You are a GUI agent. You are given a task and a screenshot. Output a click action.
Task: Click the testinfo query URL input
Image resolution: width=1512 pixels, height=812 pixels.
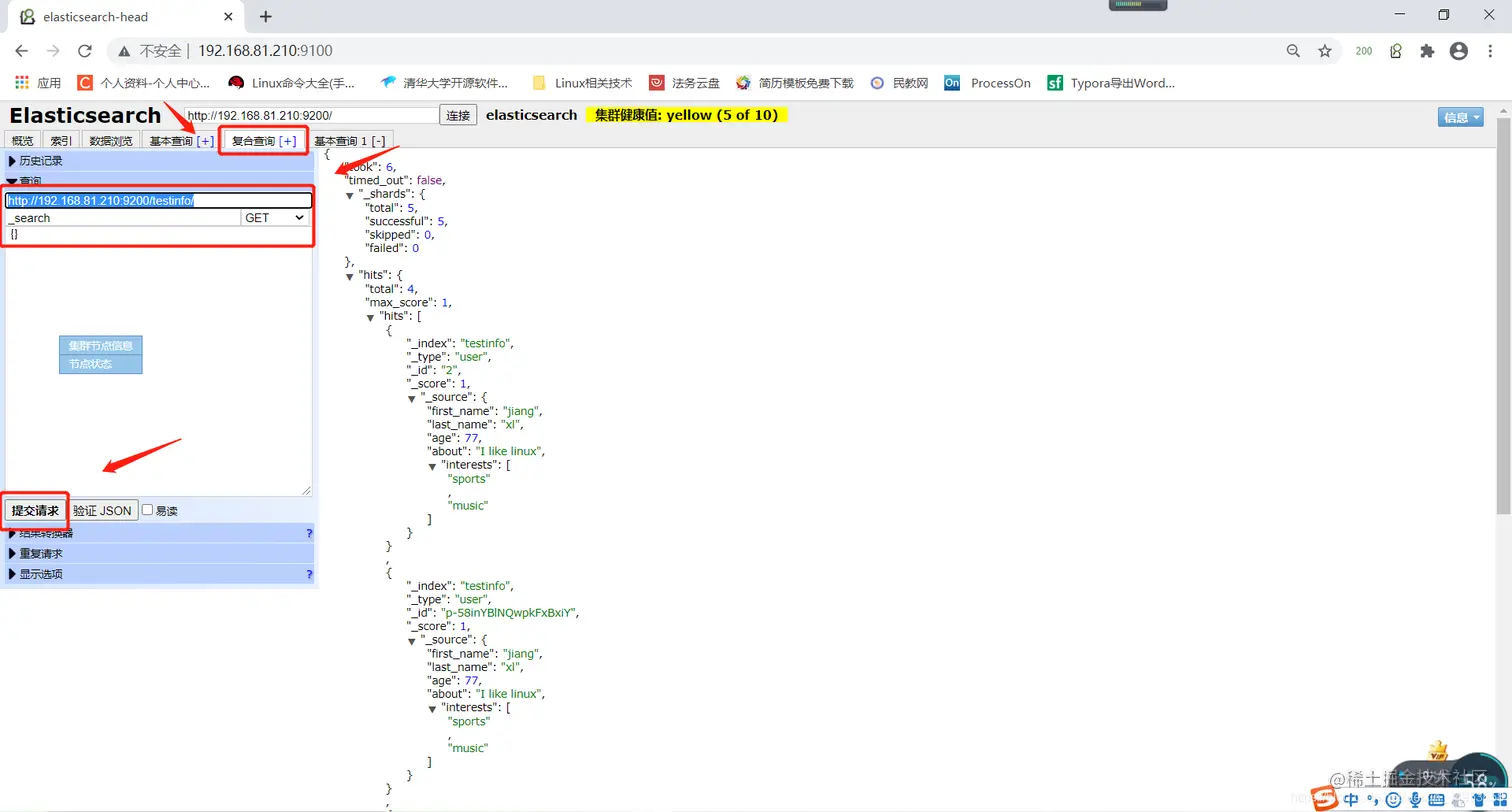[x=158, y=200]
